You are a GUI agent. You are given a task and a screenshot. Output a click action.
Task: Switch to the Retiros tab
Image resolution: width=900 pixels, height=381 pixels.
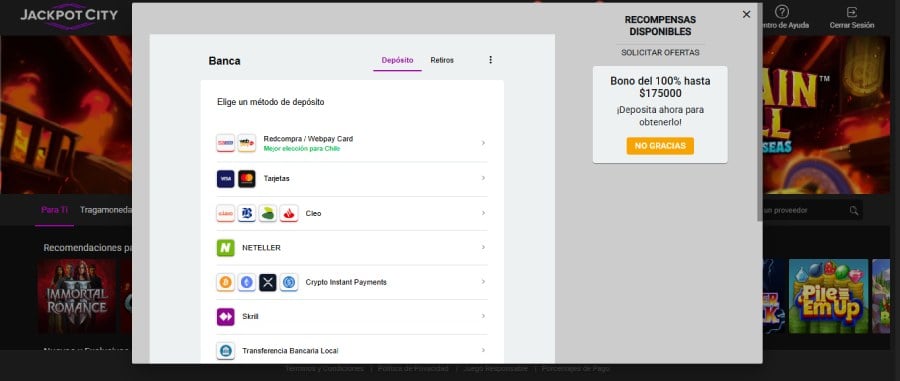point(442,60)
